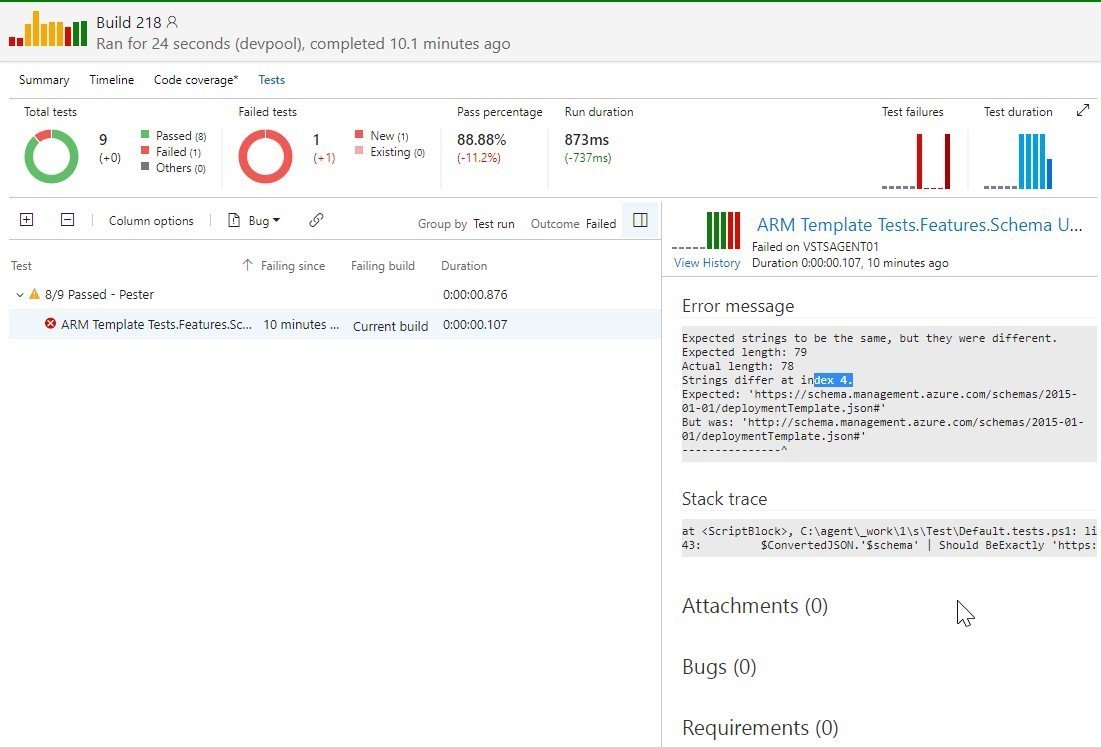Screen dimensions: 1101x747
Task: Open the Test failures trend chart
Action: click(x=914, y=155)
